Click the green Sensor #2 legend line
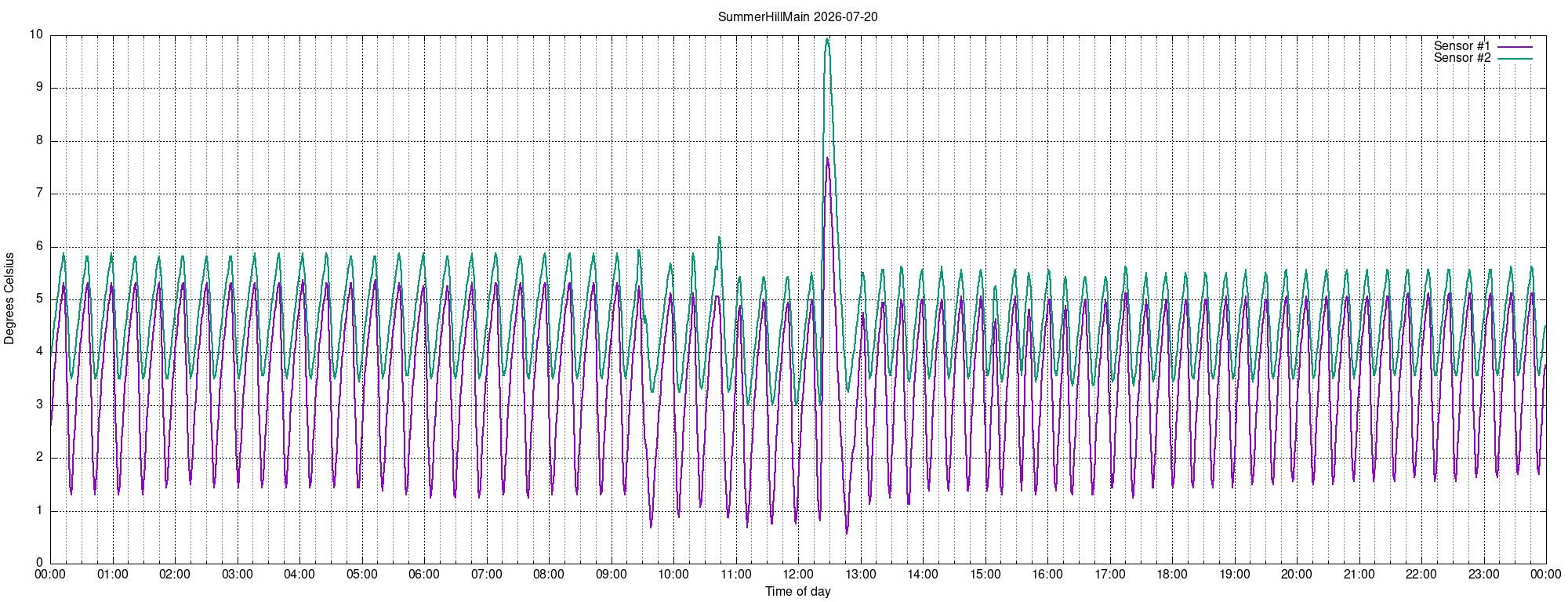Image resolution: width=1568 pixels, height=602 pixels. 1515,58
